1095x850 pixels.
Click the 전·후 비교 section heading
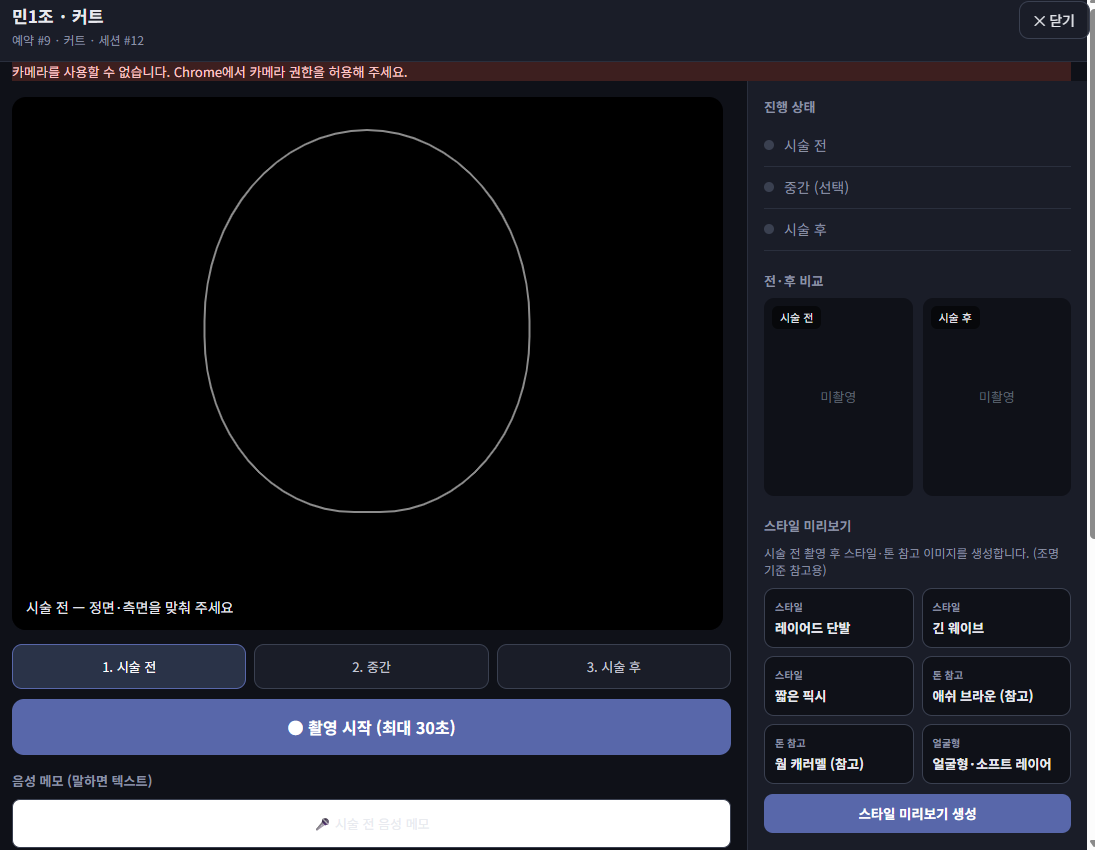pyautogui.click(x=793, y=281)
